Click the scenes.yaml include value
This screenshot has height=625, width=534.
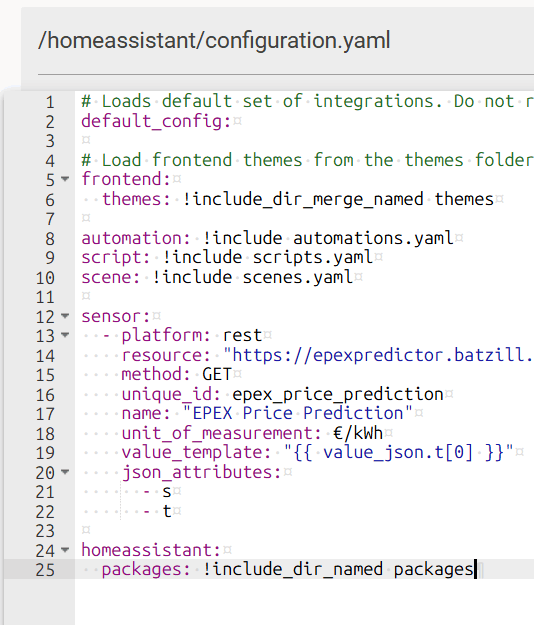pos(252,277)
